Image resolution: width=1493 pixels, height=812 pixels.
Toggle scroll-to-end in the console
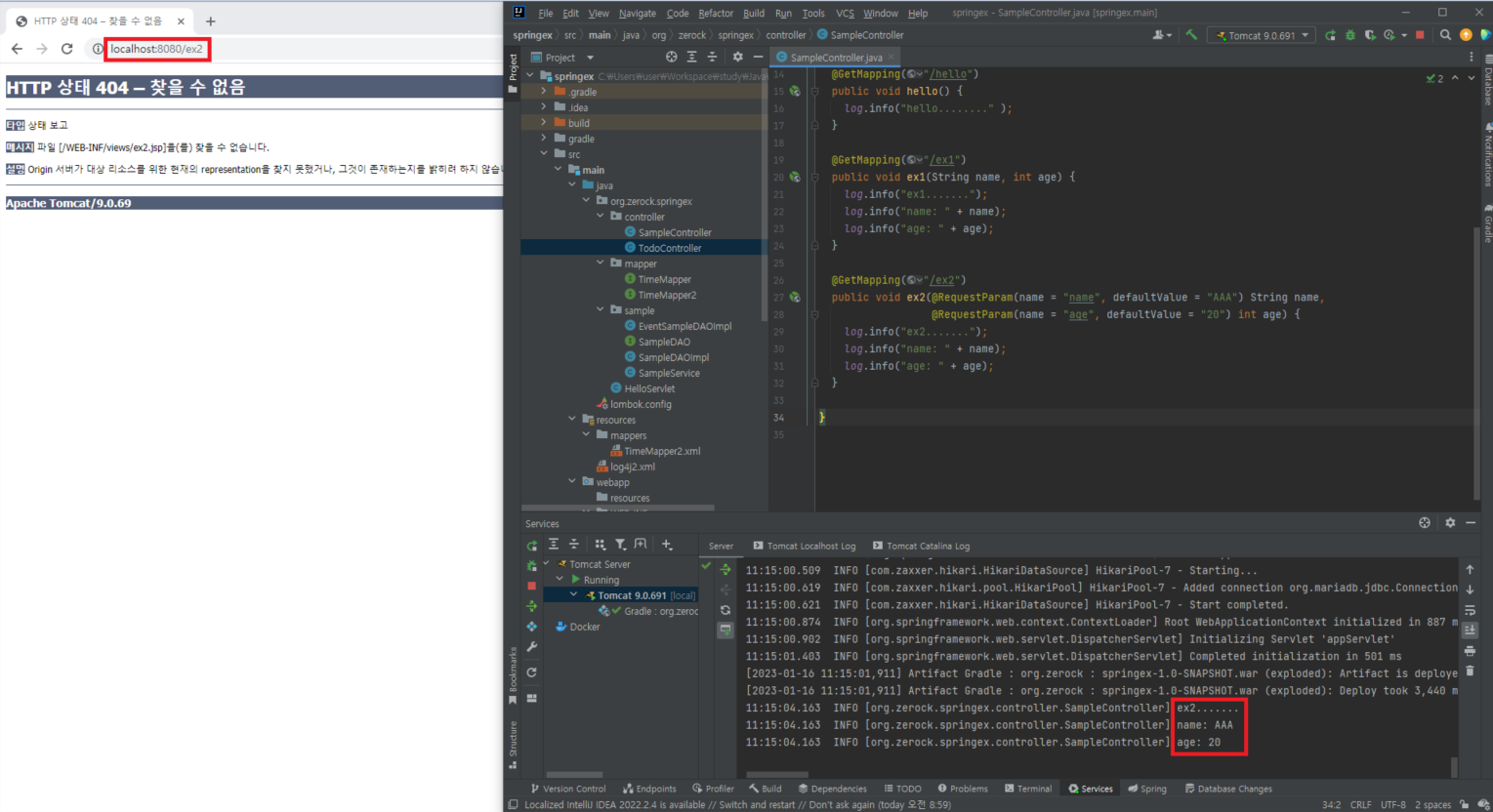pyautogui.click(x=1471, y=629)
